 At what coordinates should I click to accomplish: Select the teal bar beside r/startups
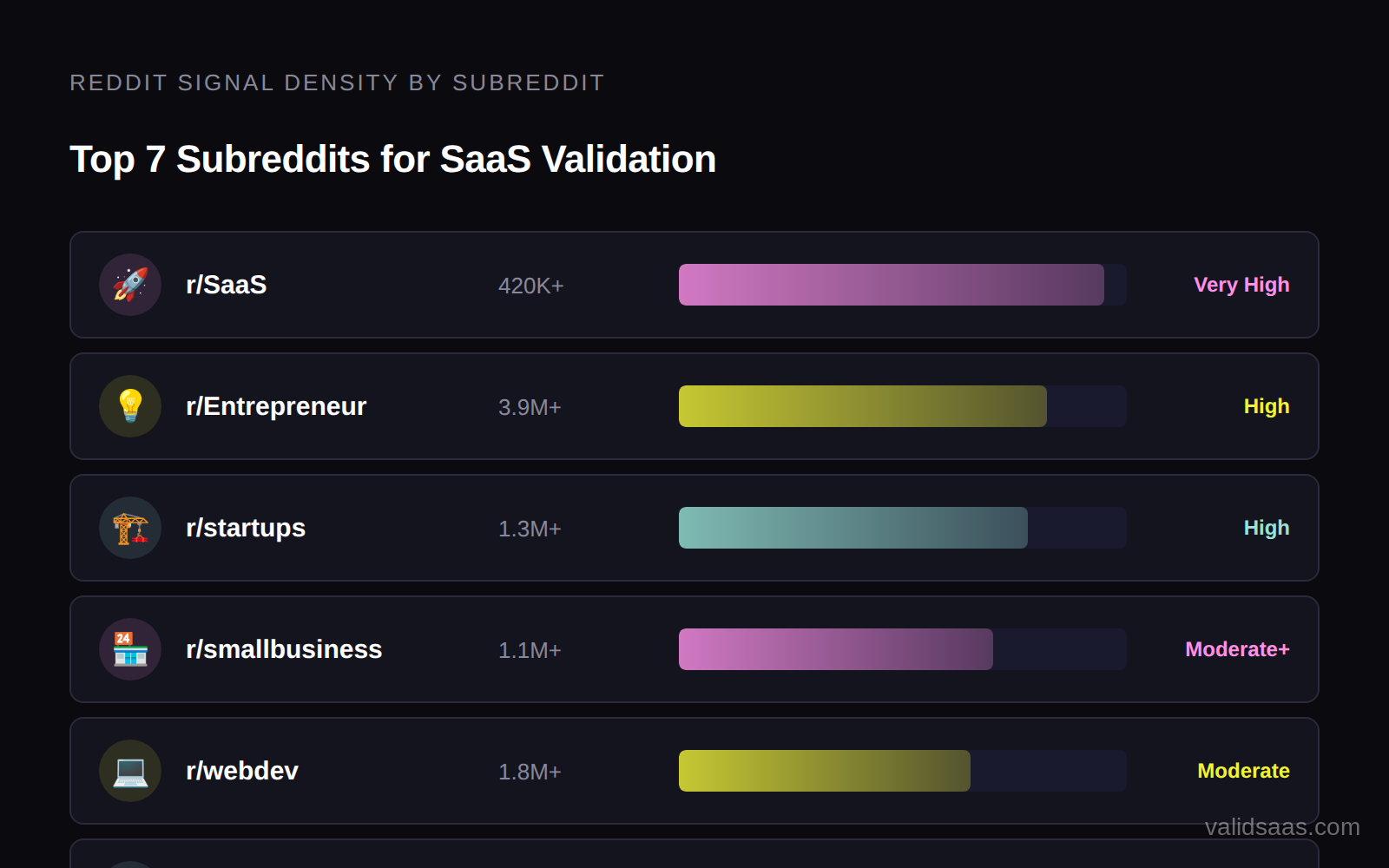(851, 528)
